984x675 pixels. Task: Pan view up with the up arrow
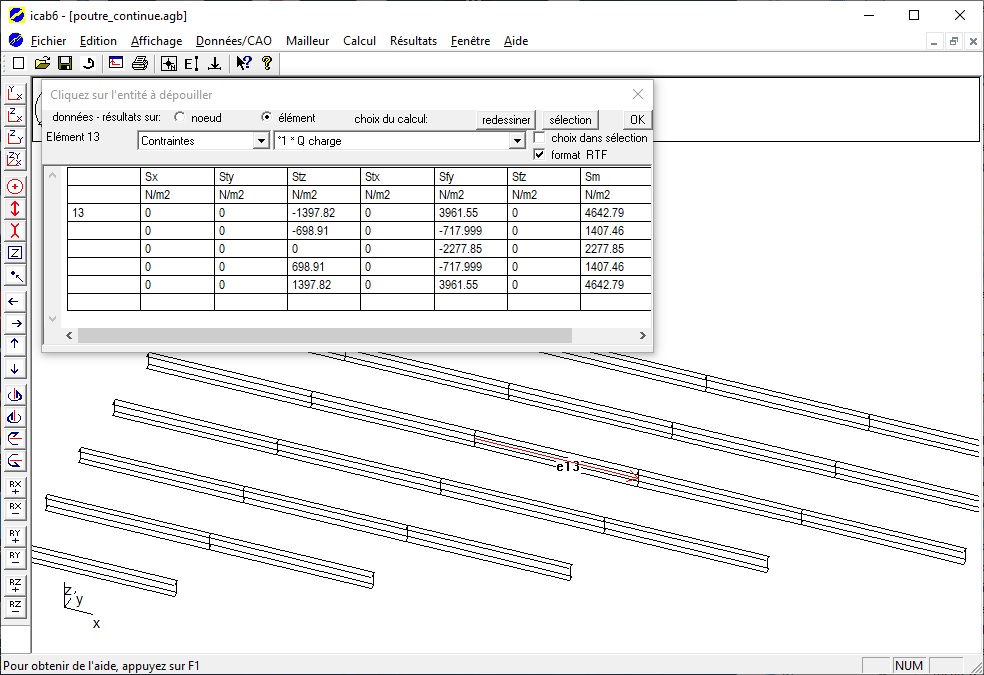click(15, 344)
